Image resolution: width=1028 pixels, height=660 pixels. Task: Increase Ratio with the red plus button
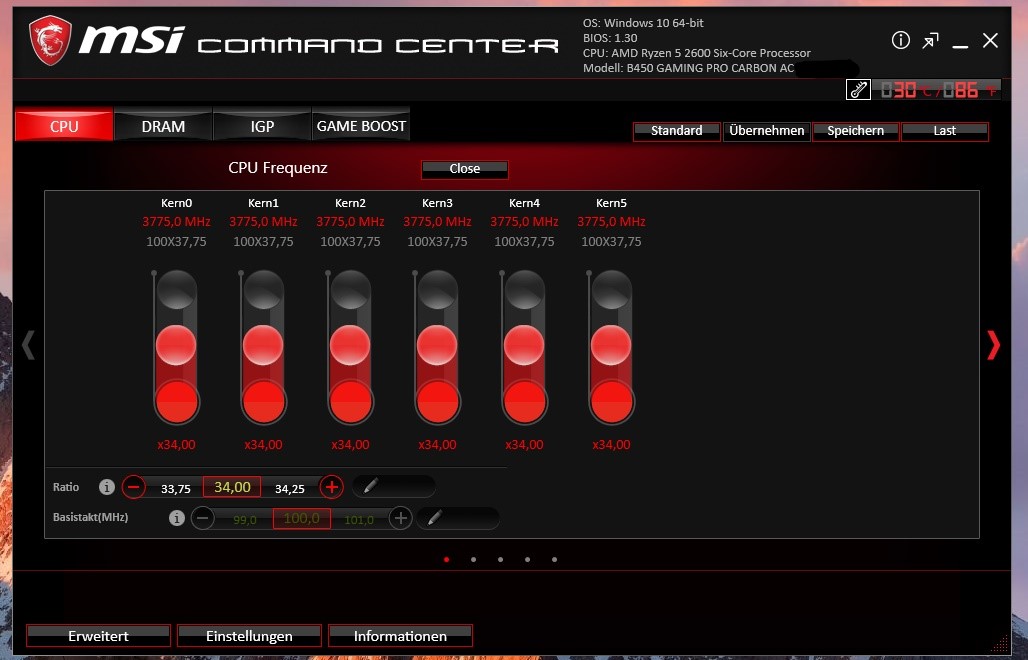click(x=332, y=487)
